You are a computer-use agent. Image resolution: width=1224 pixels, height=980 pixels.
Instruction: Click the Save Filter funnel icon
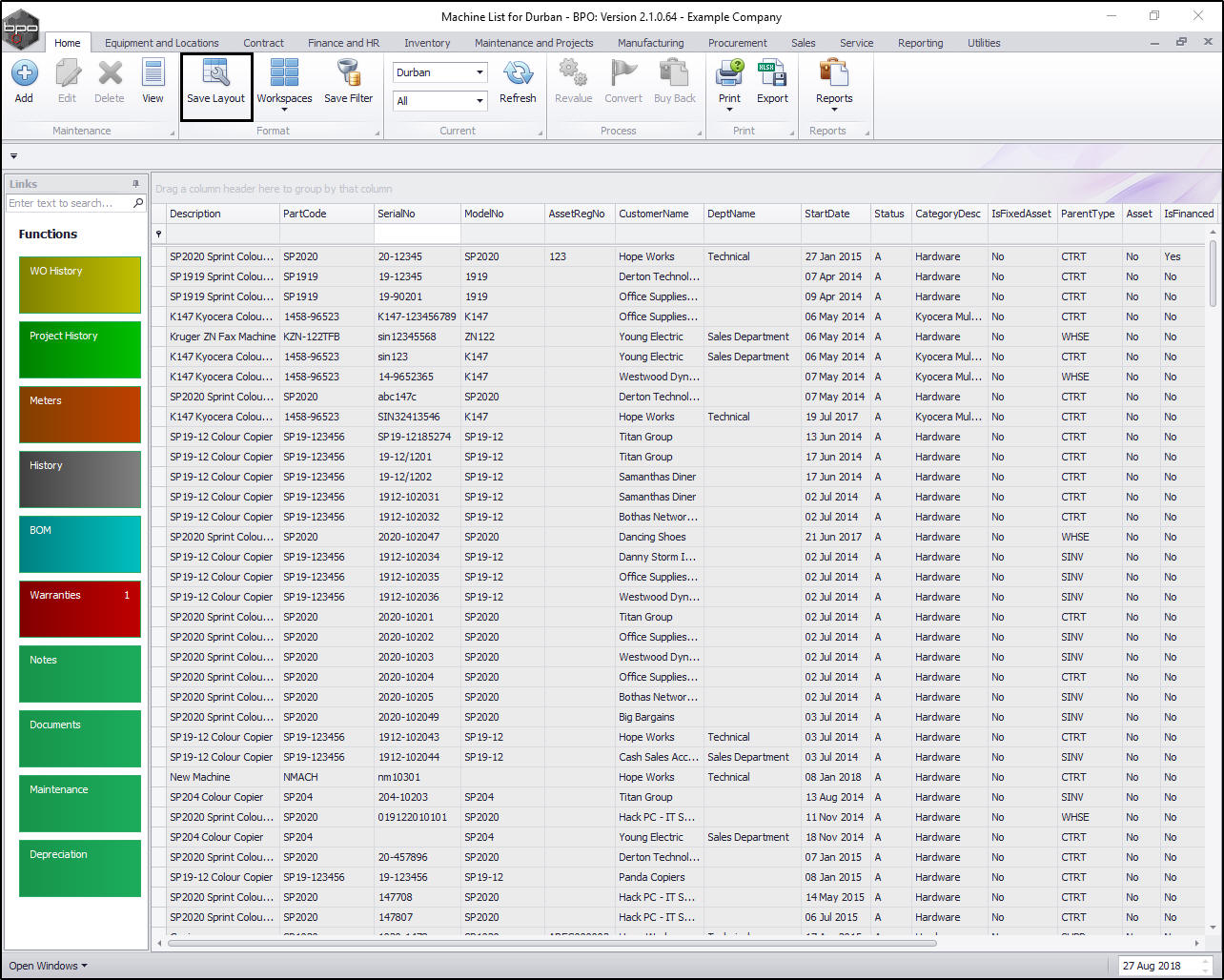(348, 72)
